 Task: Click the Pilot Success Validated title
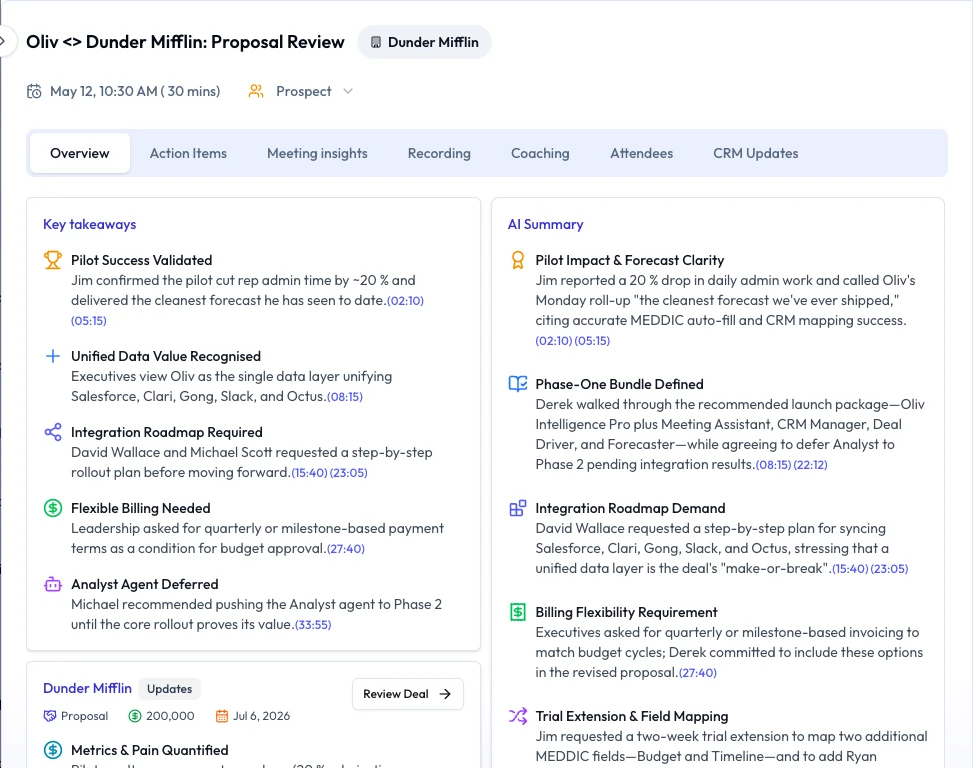[141, 261]
